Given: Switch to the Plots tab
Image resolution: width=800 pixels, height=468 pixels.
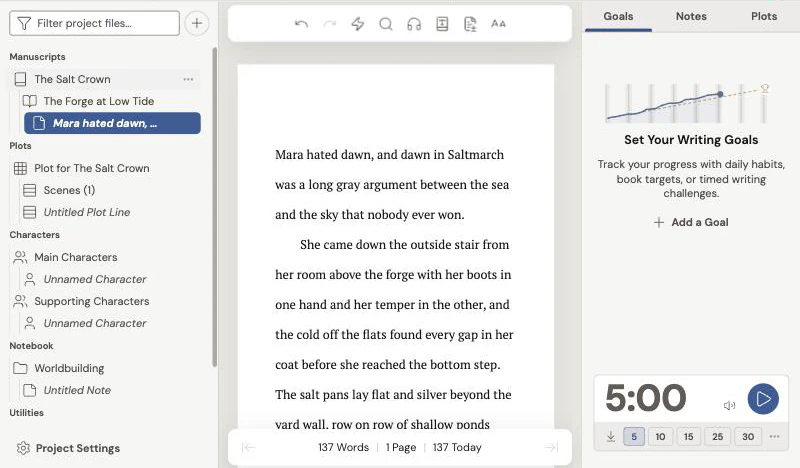Looking at the screenshot, I should click(x=764, y=16).
